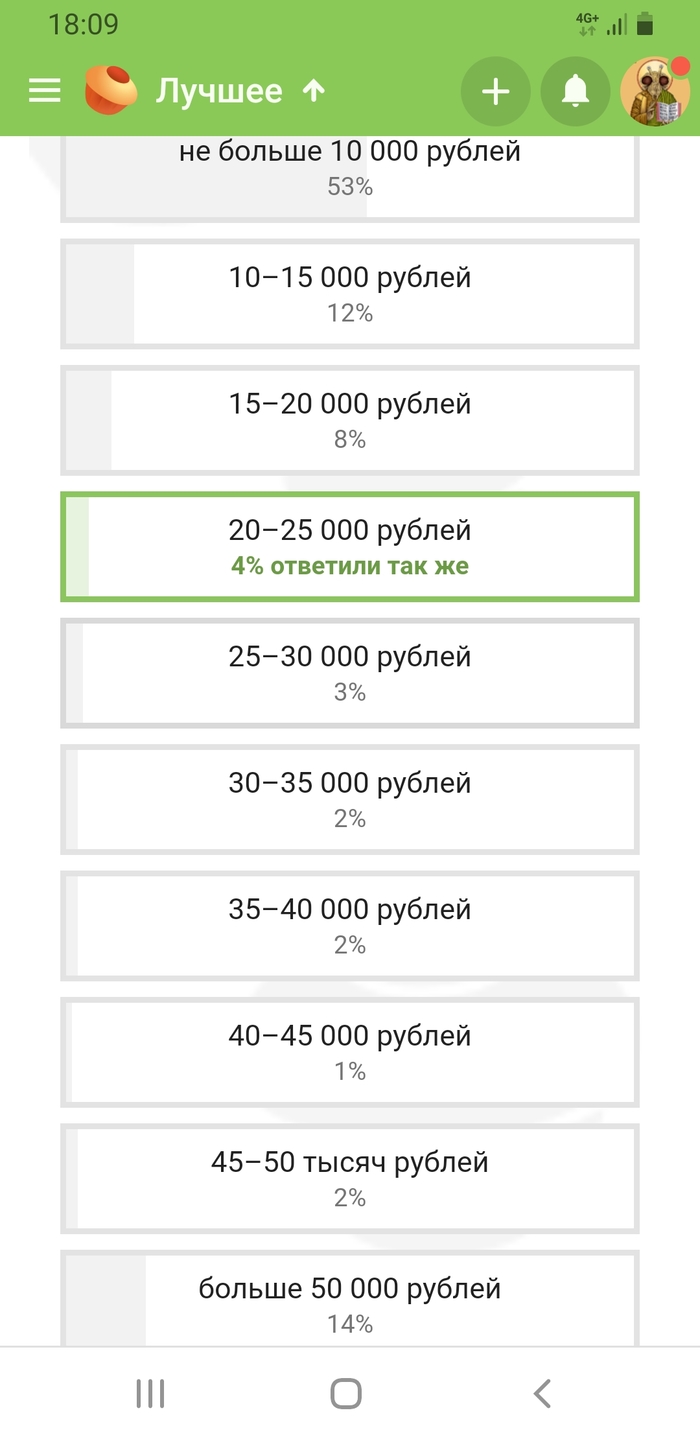
Task: Choose the "больше 50 000 рублей" option
Action: [x=350, y=1296]
